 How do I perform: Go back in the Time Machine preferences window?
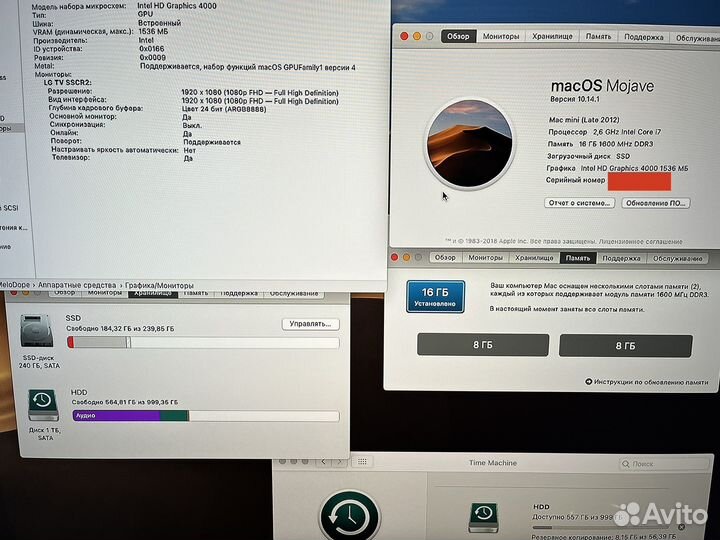(323, 461)
